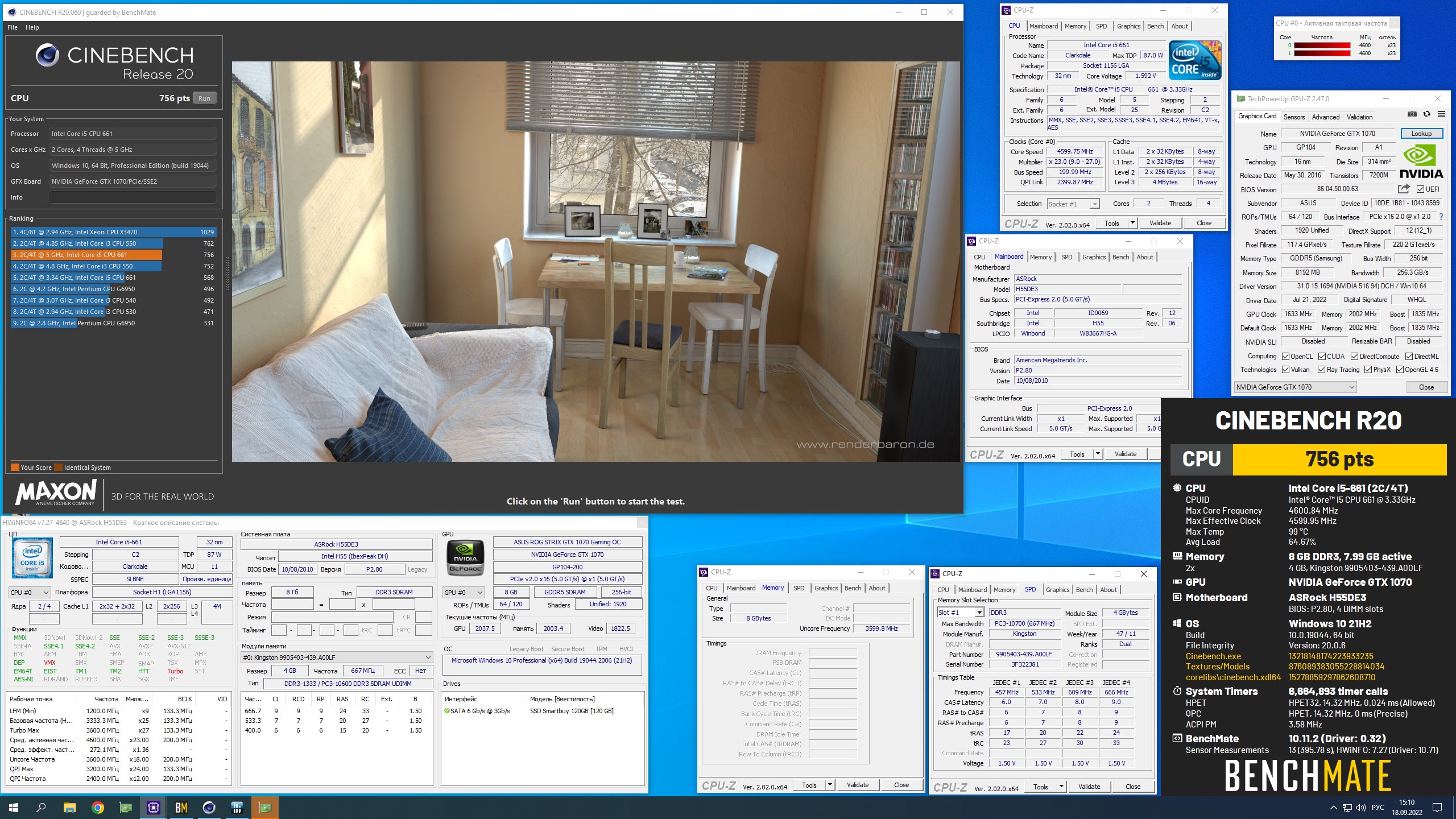Click the Intel Core i5 badge in HWiNFO64
Viewport: 1456px width, 819px height.
pyautogui.click(x=32, y=557)
